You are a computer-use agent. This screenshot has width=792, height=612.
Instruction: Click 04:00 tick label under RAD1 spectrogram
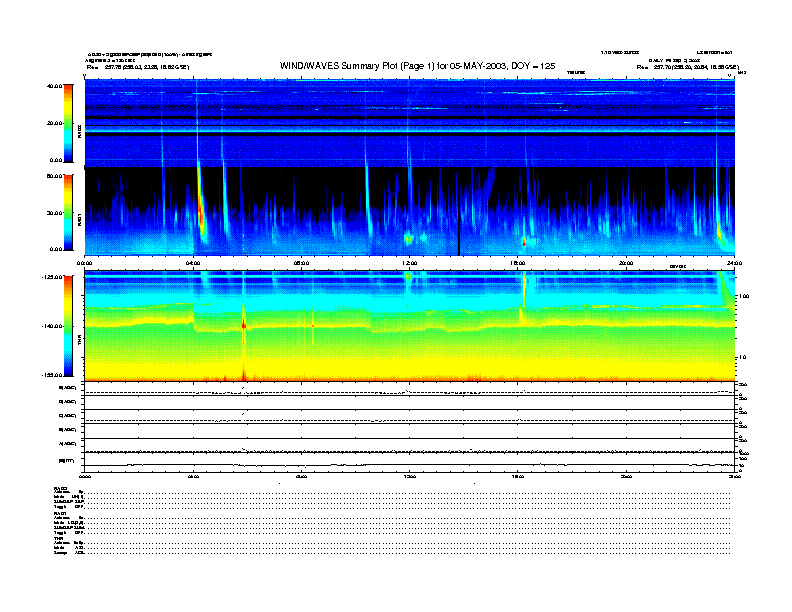(x=193, y=263)
